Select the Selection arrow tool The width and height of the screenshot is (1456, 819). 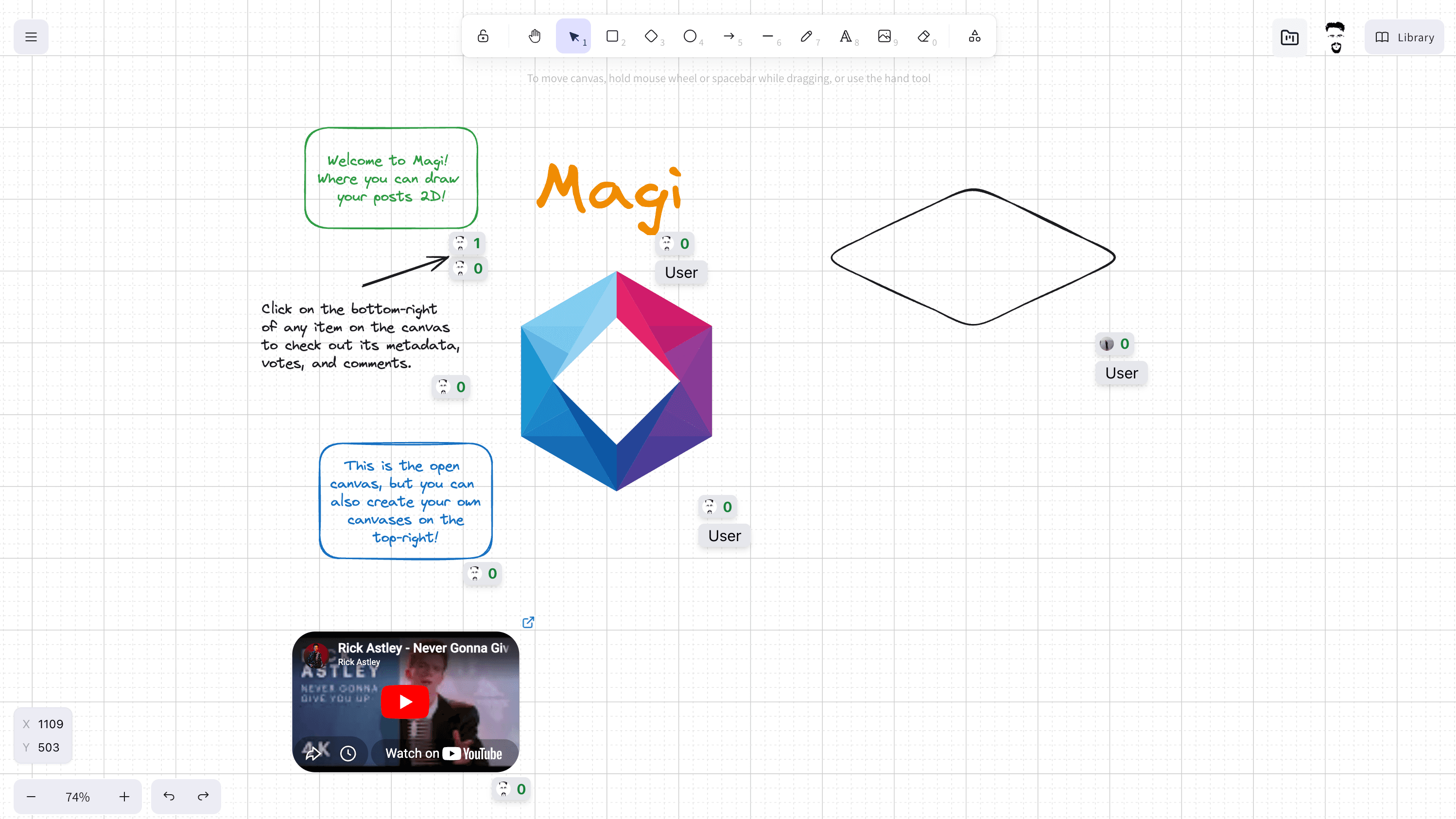click(x=573, y=37)
